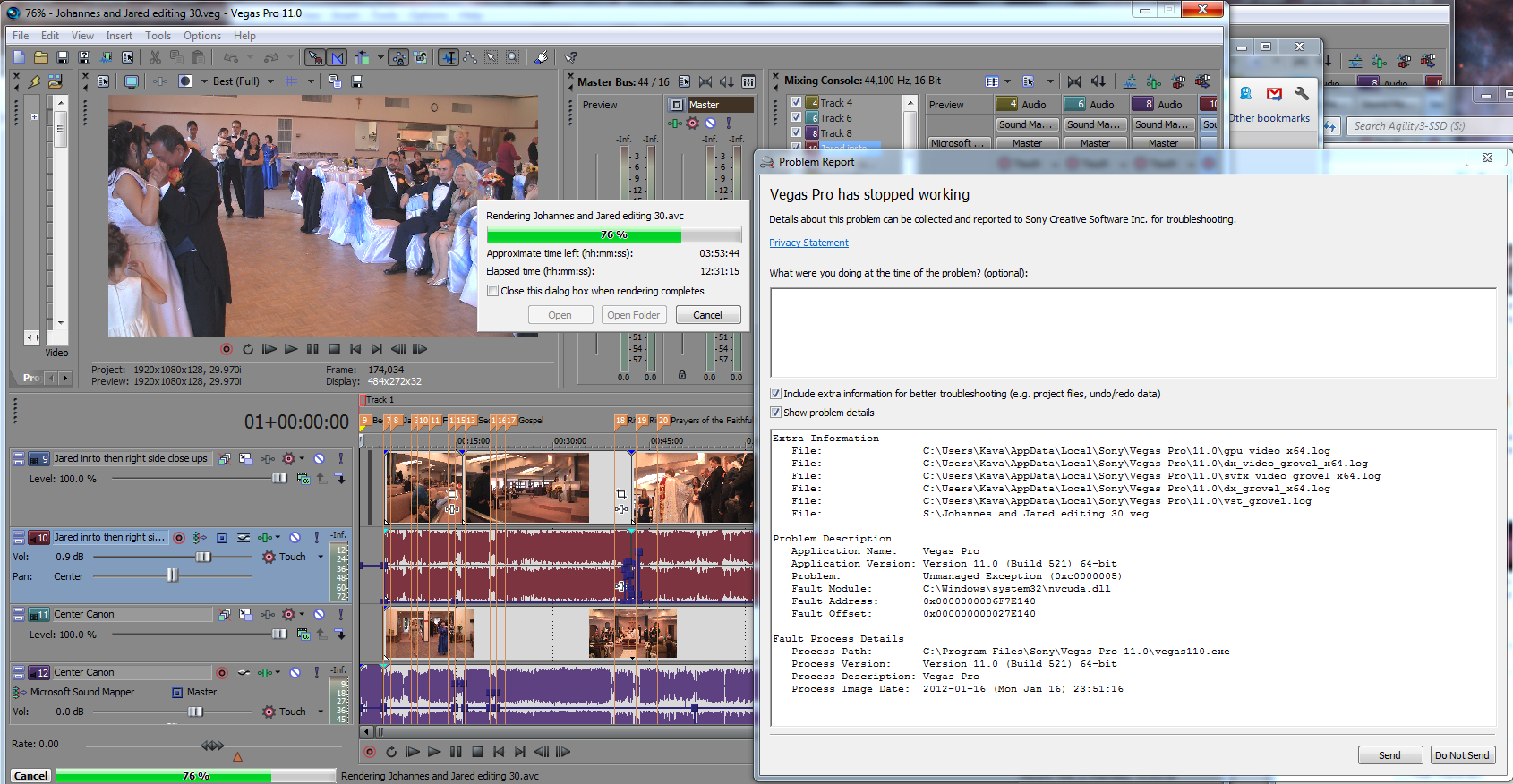Click Pause in the timeline transport bar
Image resolution: width=1513 pixels, height=784 pixels.
(456, 752)
